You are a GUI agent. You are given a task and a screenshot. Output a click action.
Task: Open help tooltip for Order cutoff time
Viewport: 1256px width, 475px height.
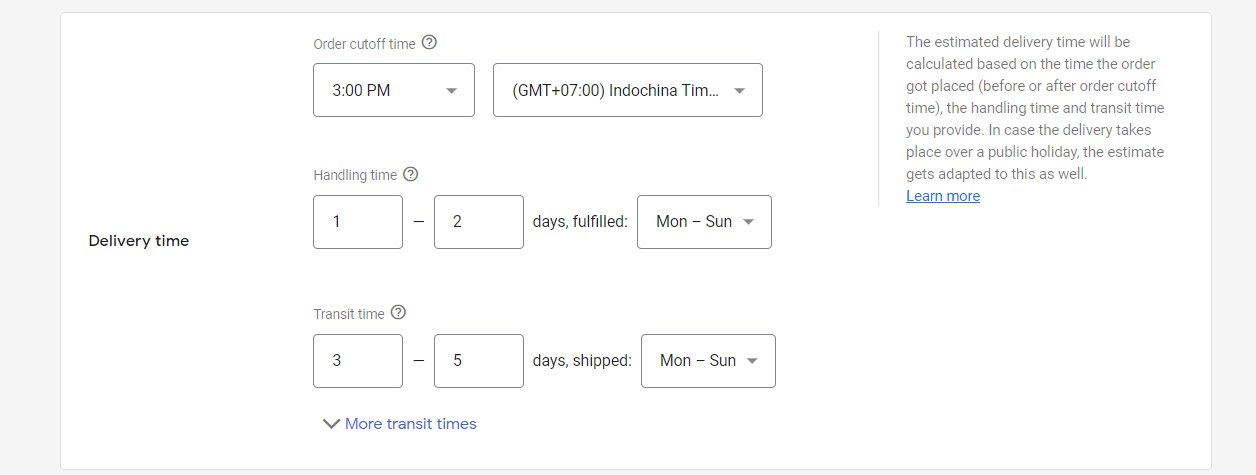(x=430, y=43)
